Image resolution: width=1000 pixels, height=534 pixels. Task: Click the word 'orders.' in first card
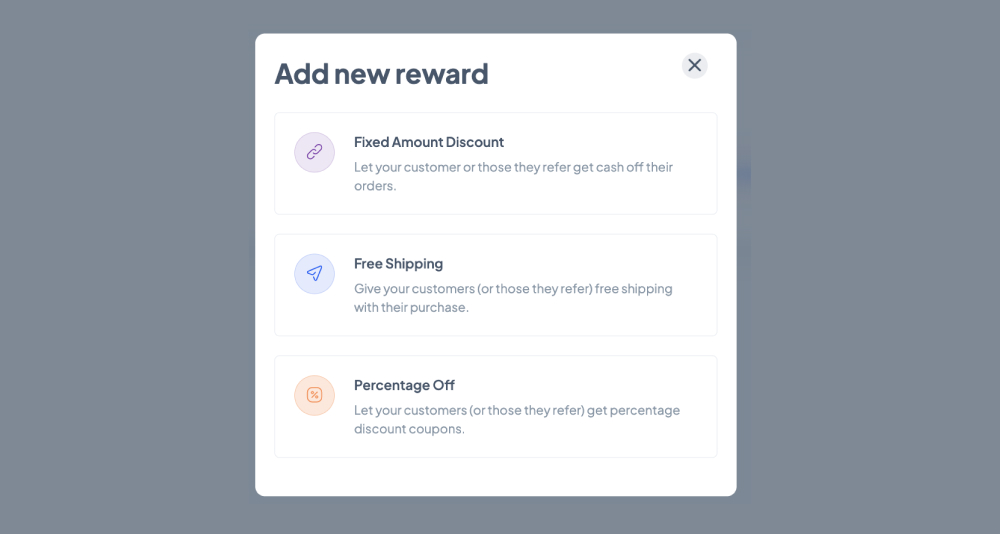375,186
